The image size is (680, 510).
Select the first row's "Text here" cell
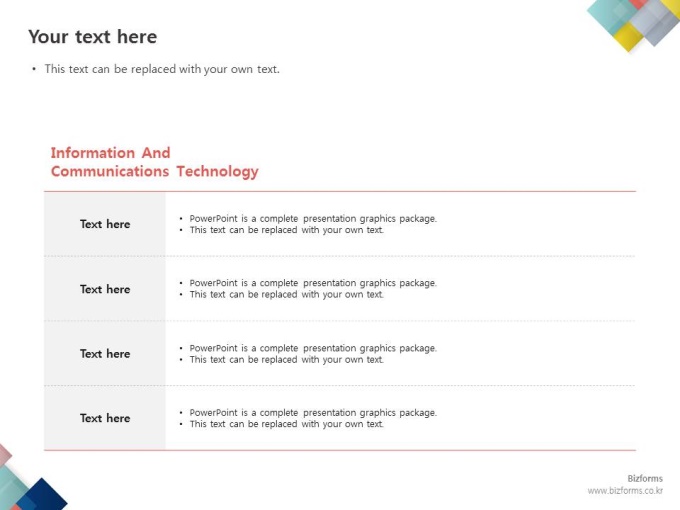tap(105, 224)
